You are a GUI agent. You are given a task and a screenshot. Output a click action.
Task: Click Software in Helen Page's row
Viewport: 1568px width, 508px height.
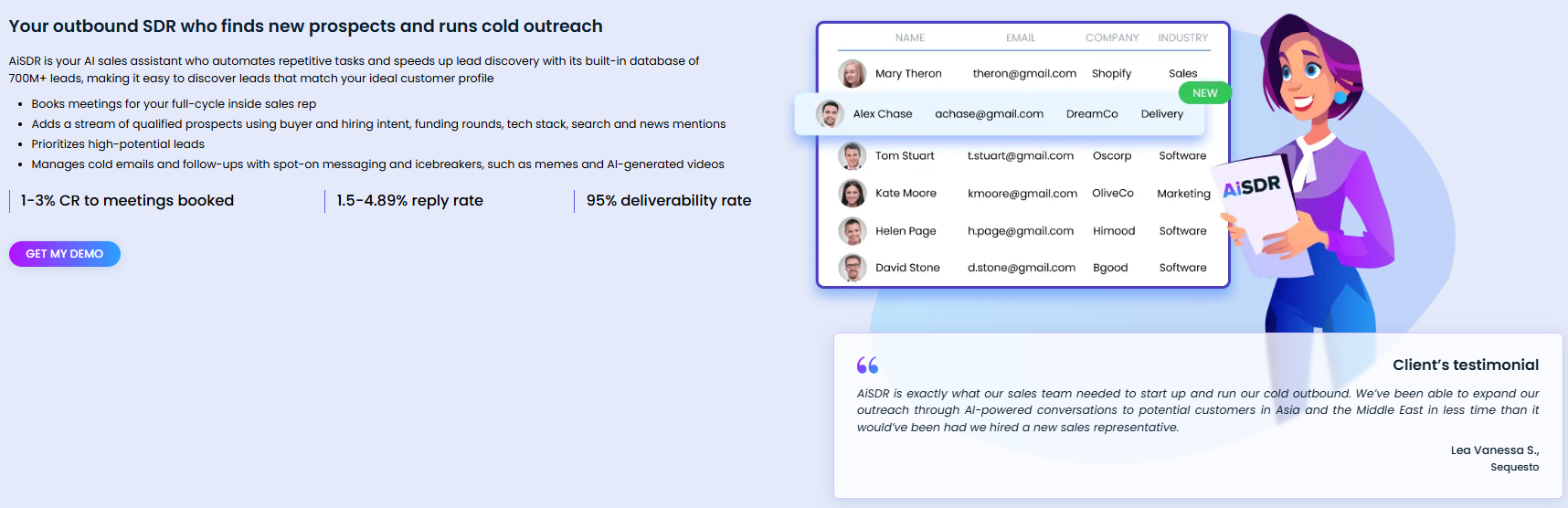click(x=1182, y=231)
